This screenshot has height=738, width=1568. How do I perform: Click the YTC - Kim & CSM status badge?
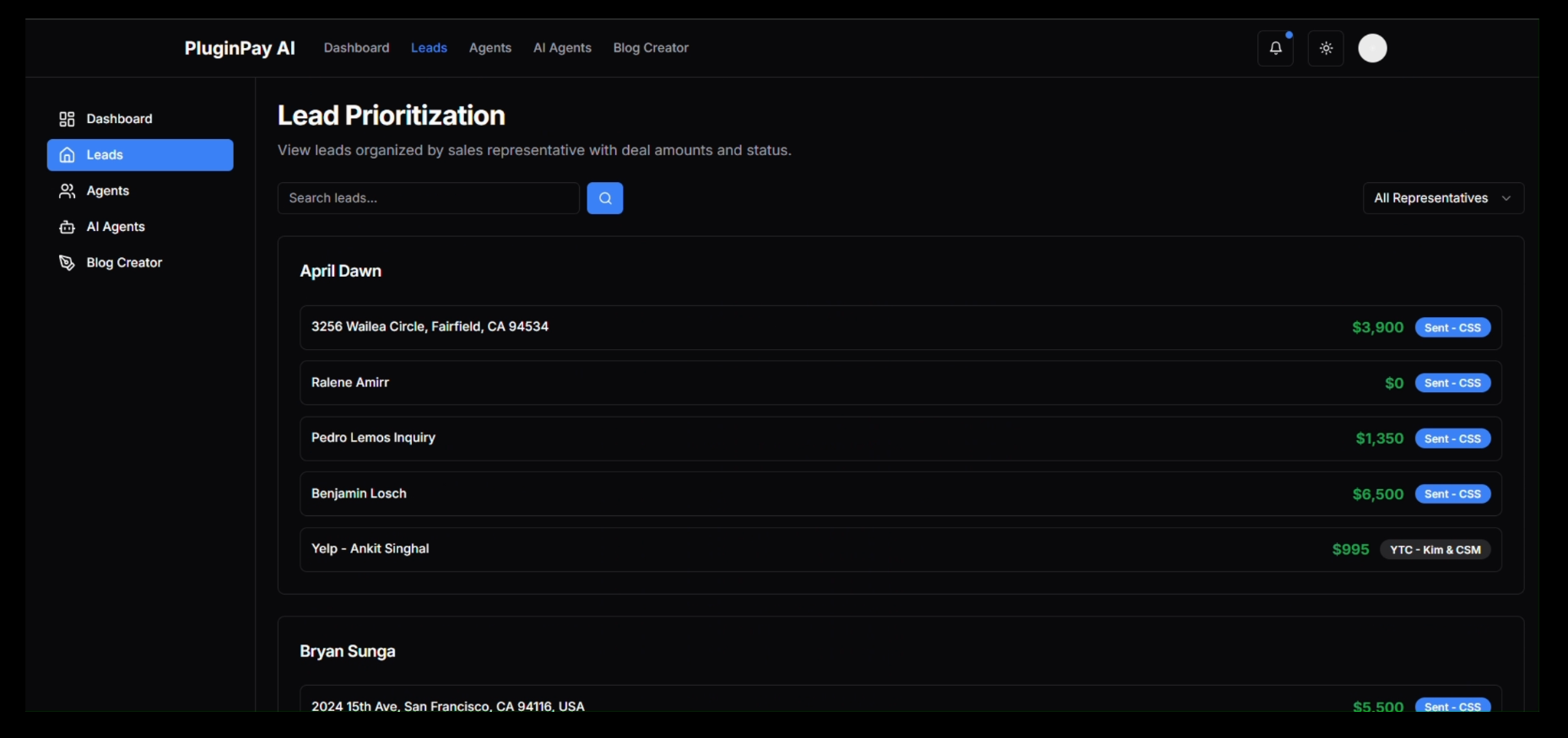[x=1435, y=550]
